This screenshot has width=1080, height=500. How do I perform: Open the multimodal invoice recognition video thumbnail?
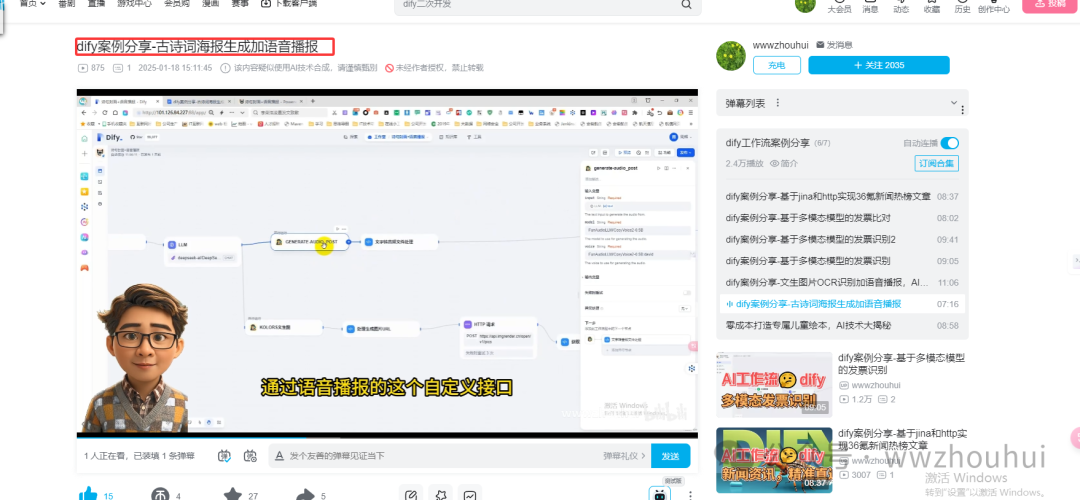pyautogui.click(x=775, y=384)
